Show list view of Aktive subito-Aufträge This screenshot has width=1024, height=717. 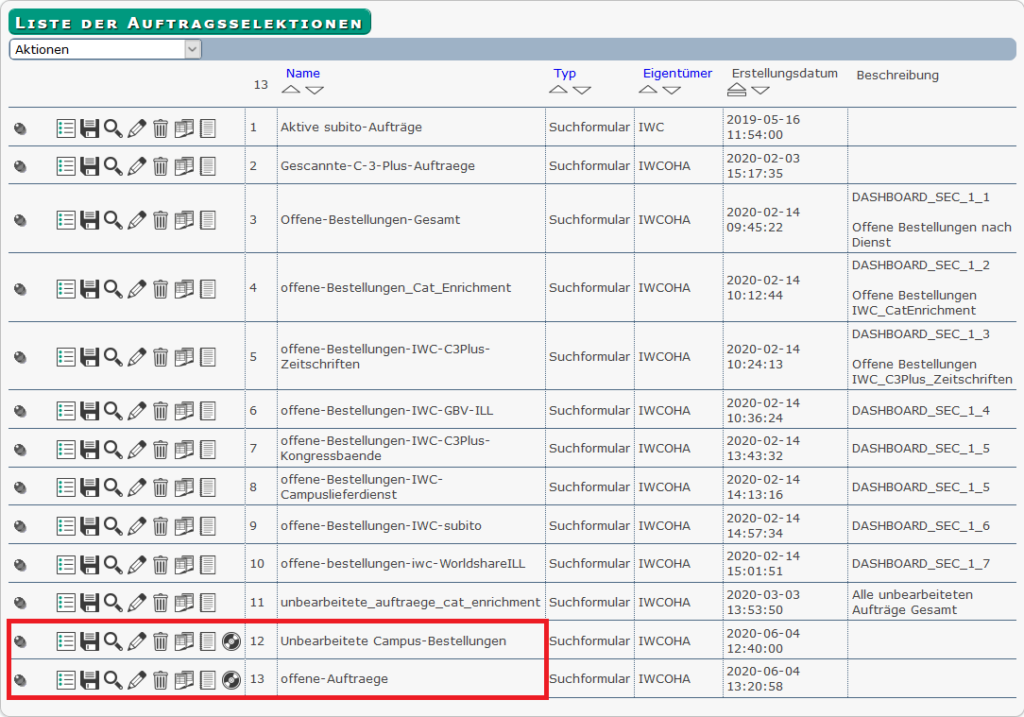66,128
